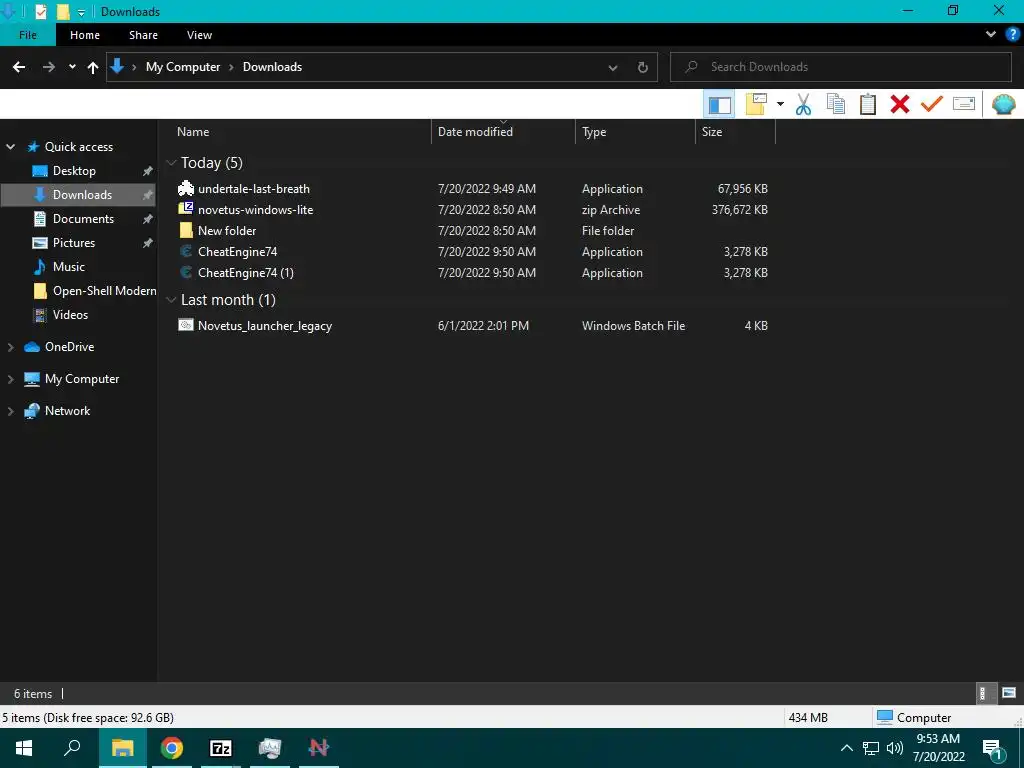Click the Search Downloads box
The height and width of the screenshot is (768, 1024).
click(840, 67)
